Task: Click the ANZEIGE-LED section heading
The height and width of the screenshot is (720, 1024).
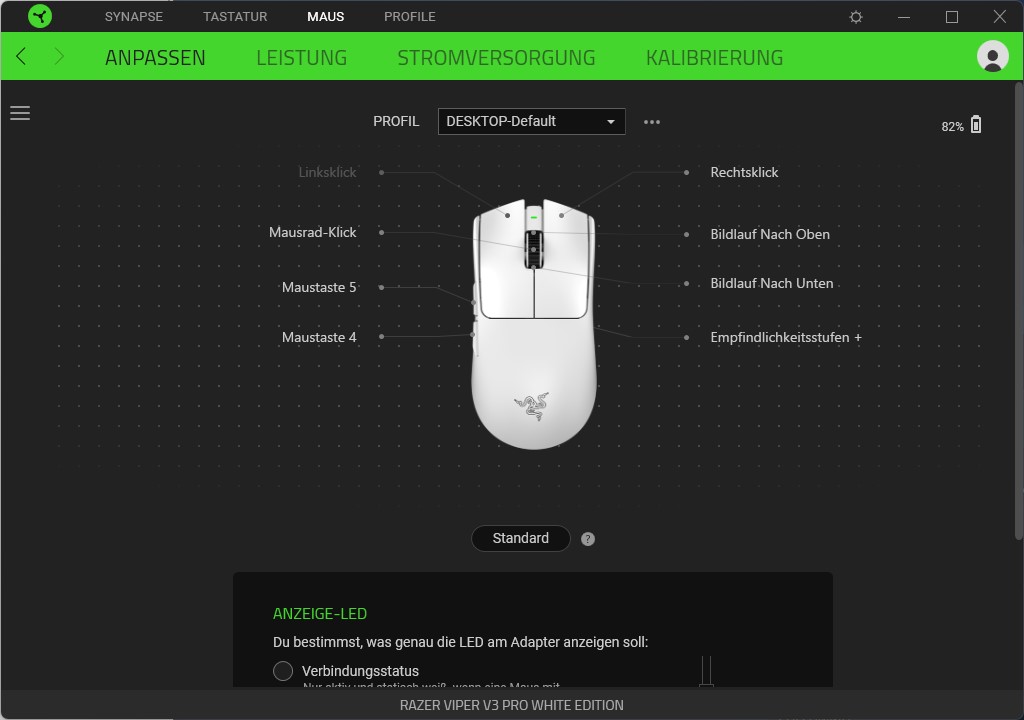Action: 320,614
